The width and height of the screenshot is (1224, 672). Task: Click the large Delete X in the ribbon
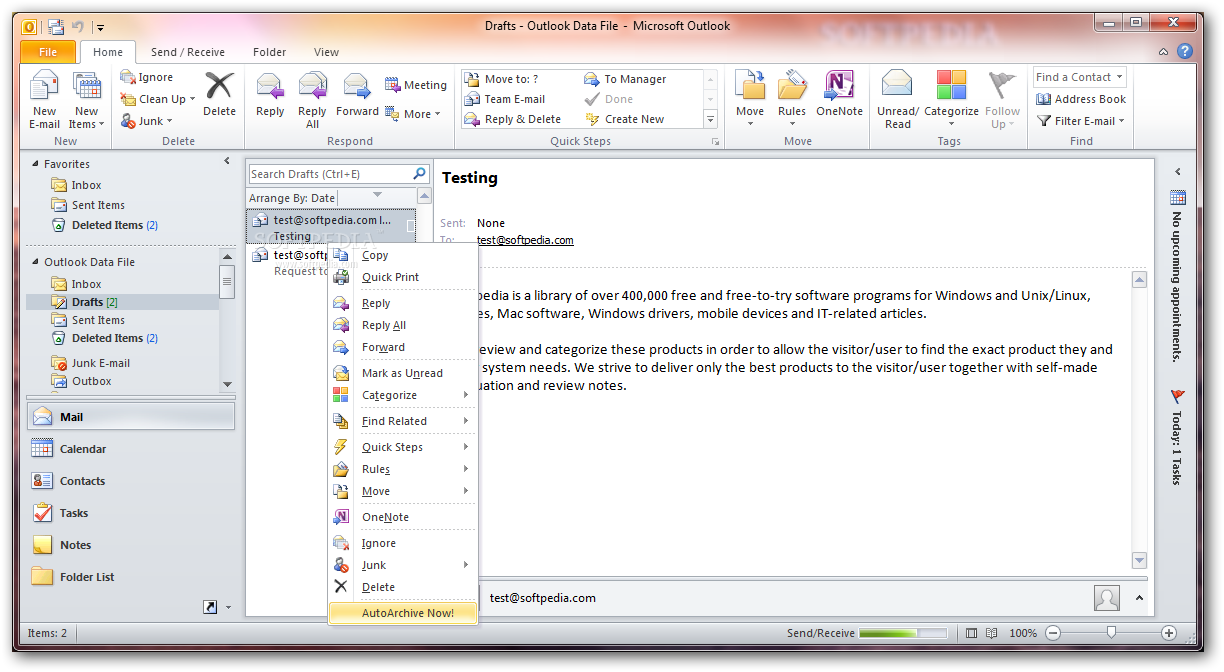tap(219, 96)
